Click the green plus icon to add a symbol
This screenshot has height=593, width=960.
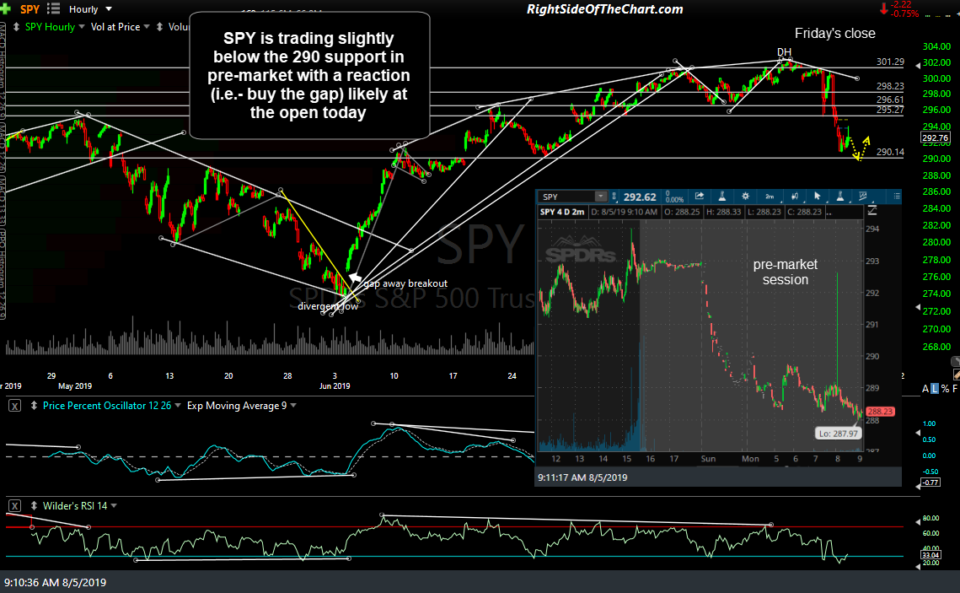click(7, 10)
